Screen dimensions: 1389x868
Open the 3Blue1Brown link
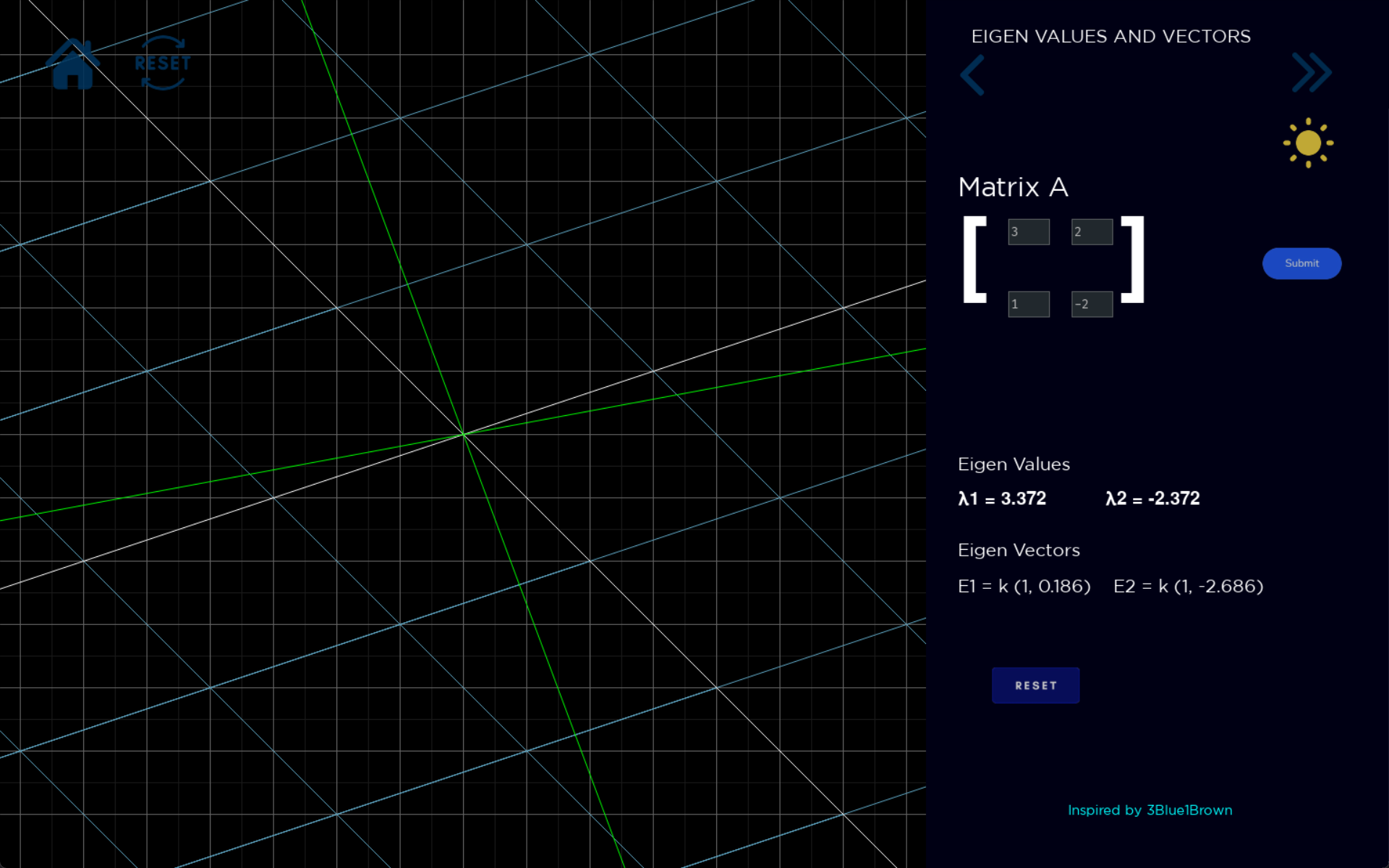click(1189, 810)
